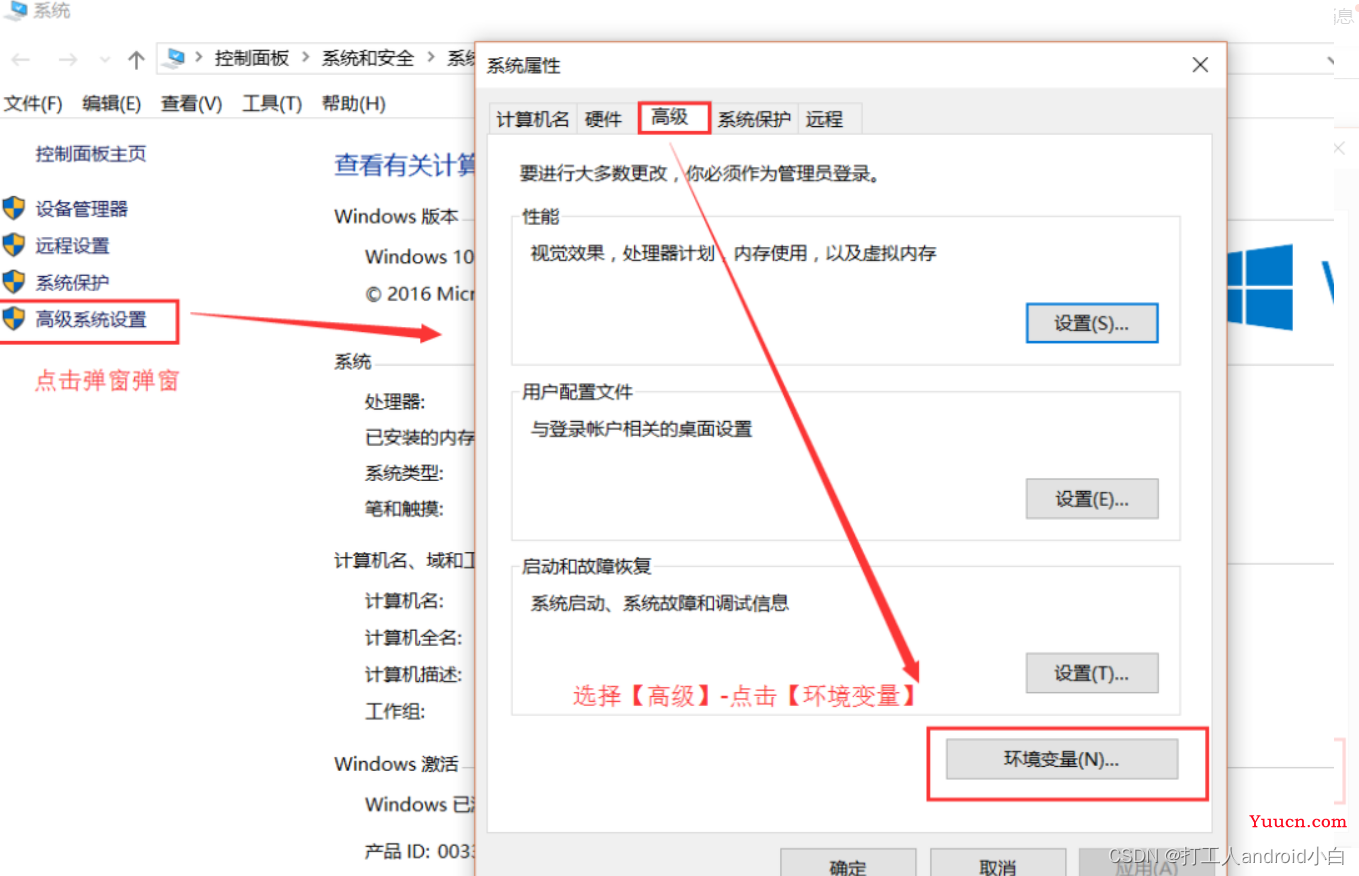Click the 确定 button
1359x876 pixels.
pyautogui.click(x=848, y=864)
